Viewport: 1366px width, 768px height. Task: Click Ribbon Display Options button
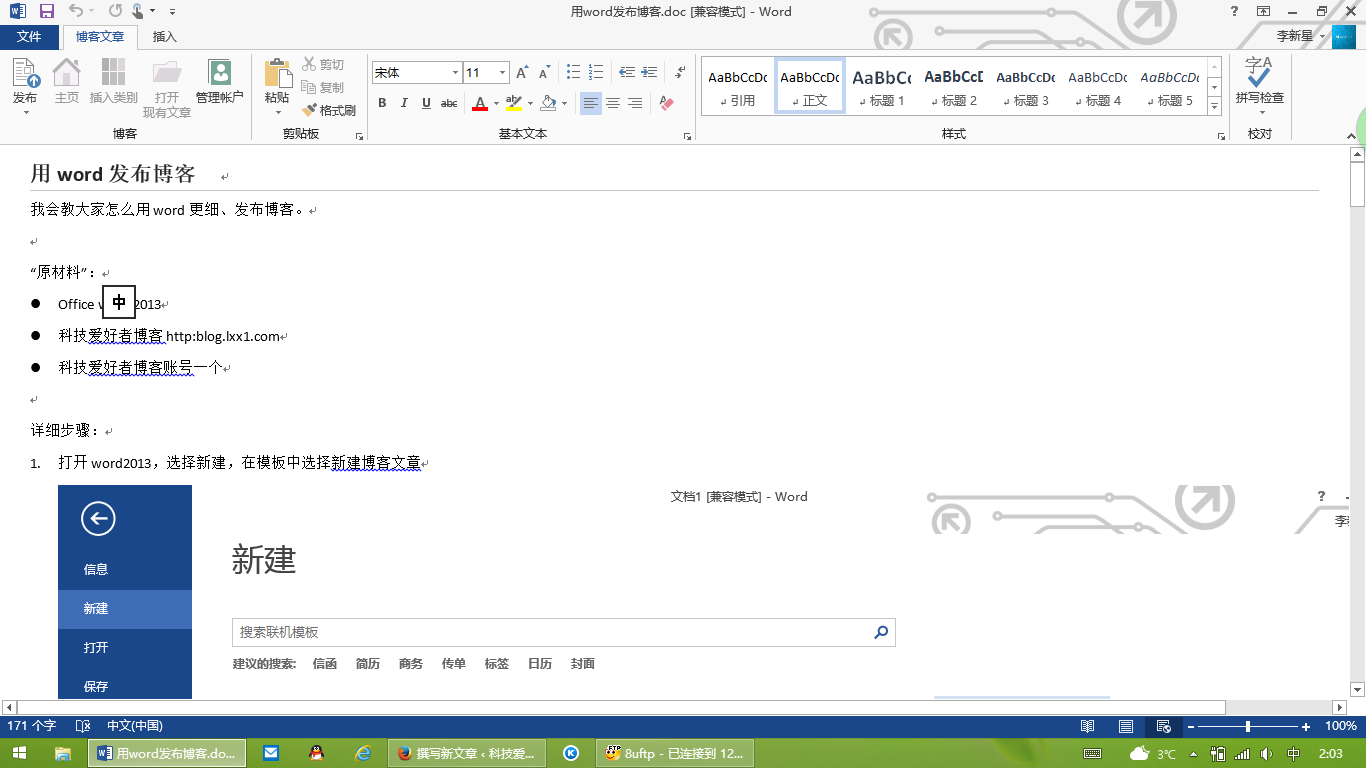coord(1264,12)
